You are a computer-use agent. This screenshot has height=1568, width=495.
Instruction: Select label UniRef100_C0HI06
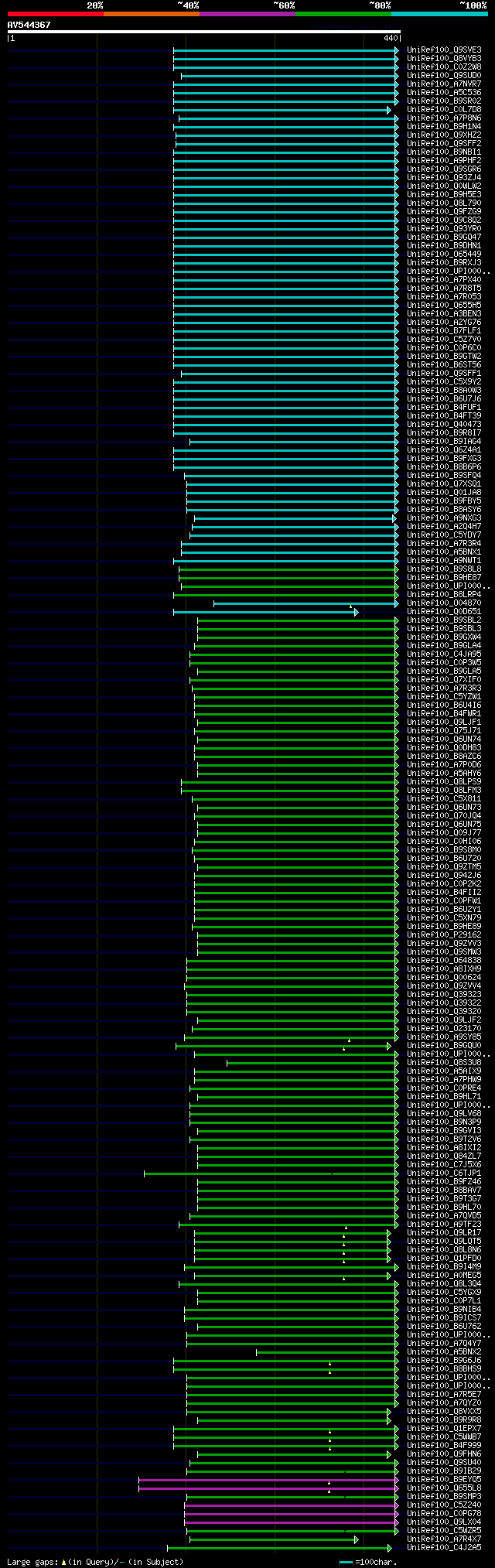pyautogui.click(x=444, y=841)
